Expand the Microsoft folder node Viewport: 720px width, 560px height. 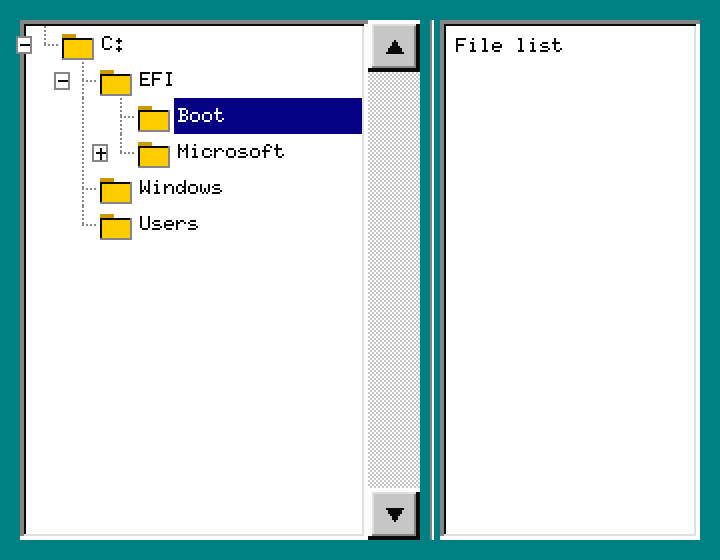pos(100,153)
